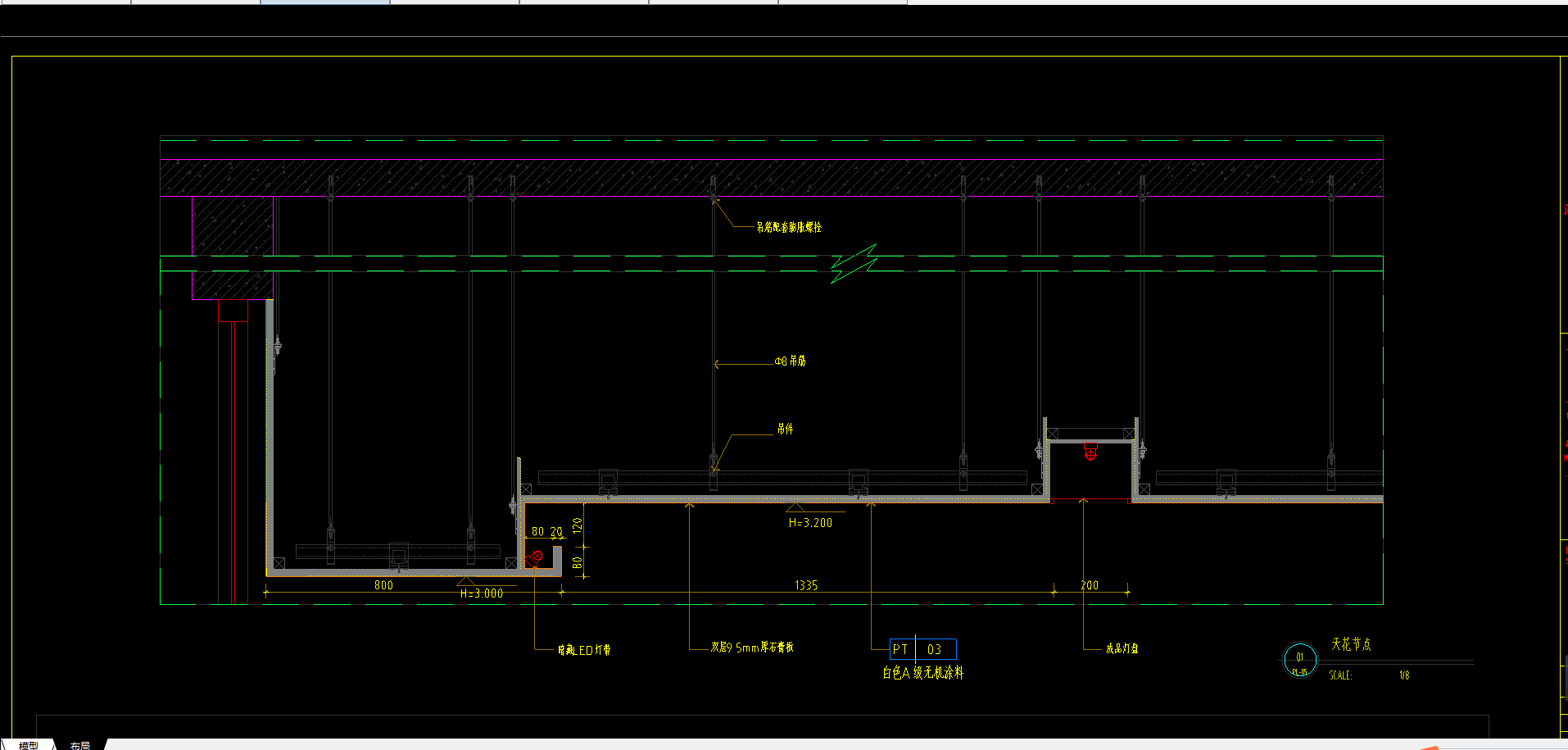Image resolution: width=1568 pixels, height=750 pixels.
Task: Select the SCALE: label
Action: pyautogui.click(x=1340, y=675)
